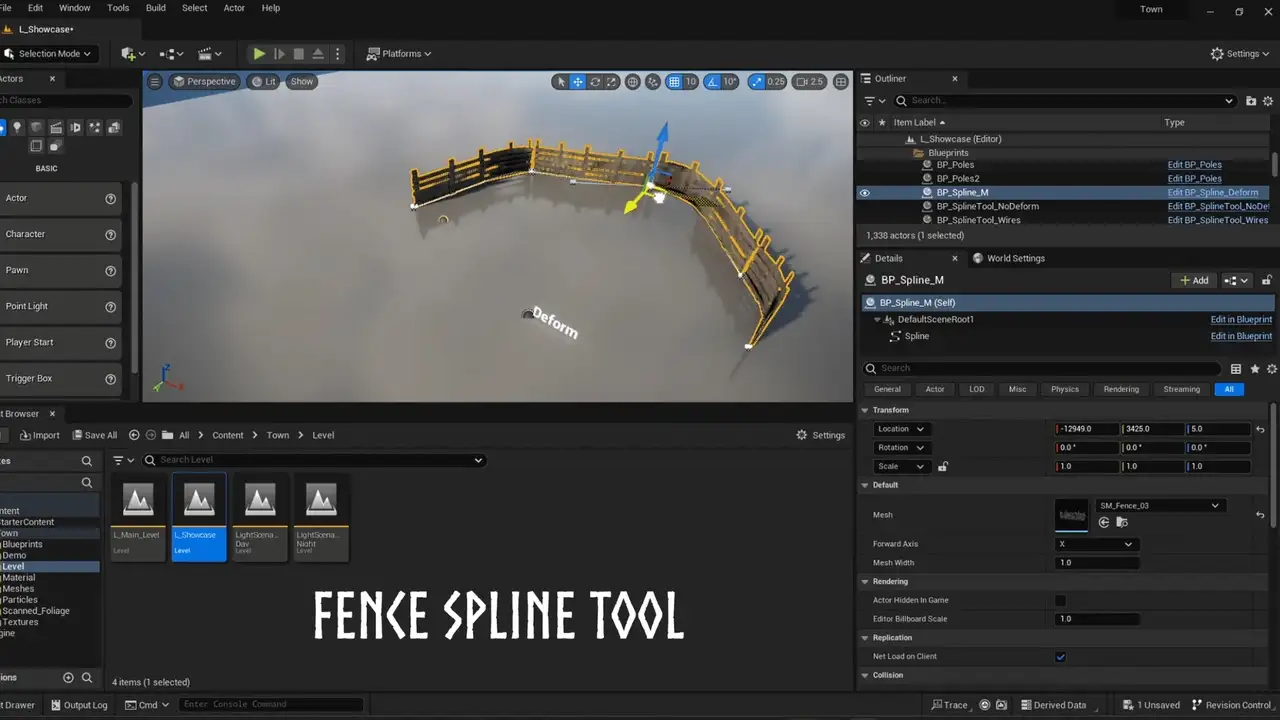Select the translate tool in the viewport toolbar
The image size is (1280, 720).
coord(578,82)
